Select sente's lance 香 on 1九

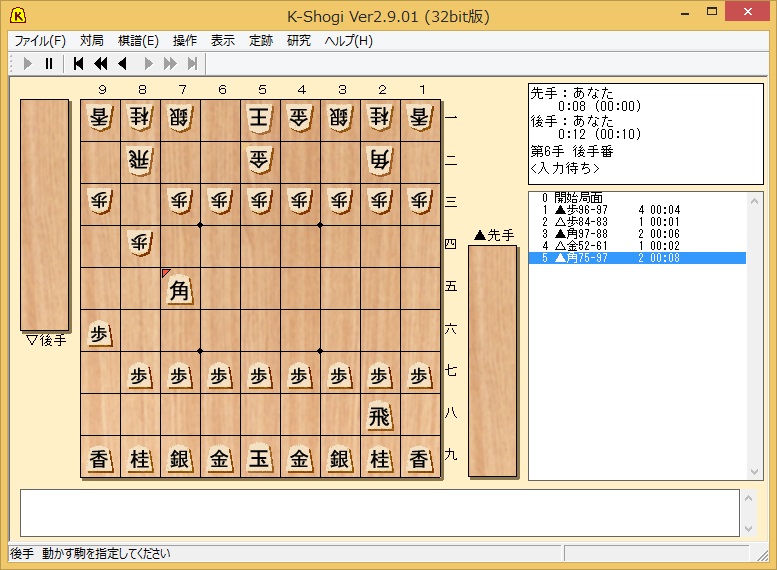pos(420,457)
